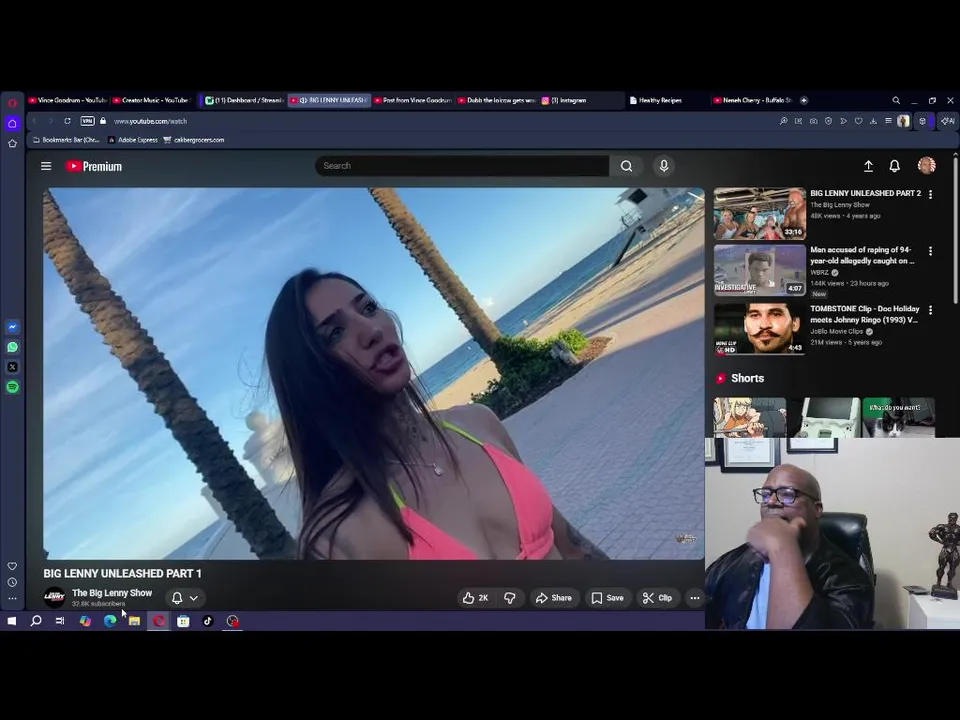Screen dimensions: 960x720
Task: Start voice search with the microphone
Action: [x=664, y=166]
